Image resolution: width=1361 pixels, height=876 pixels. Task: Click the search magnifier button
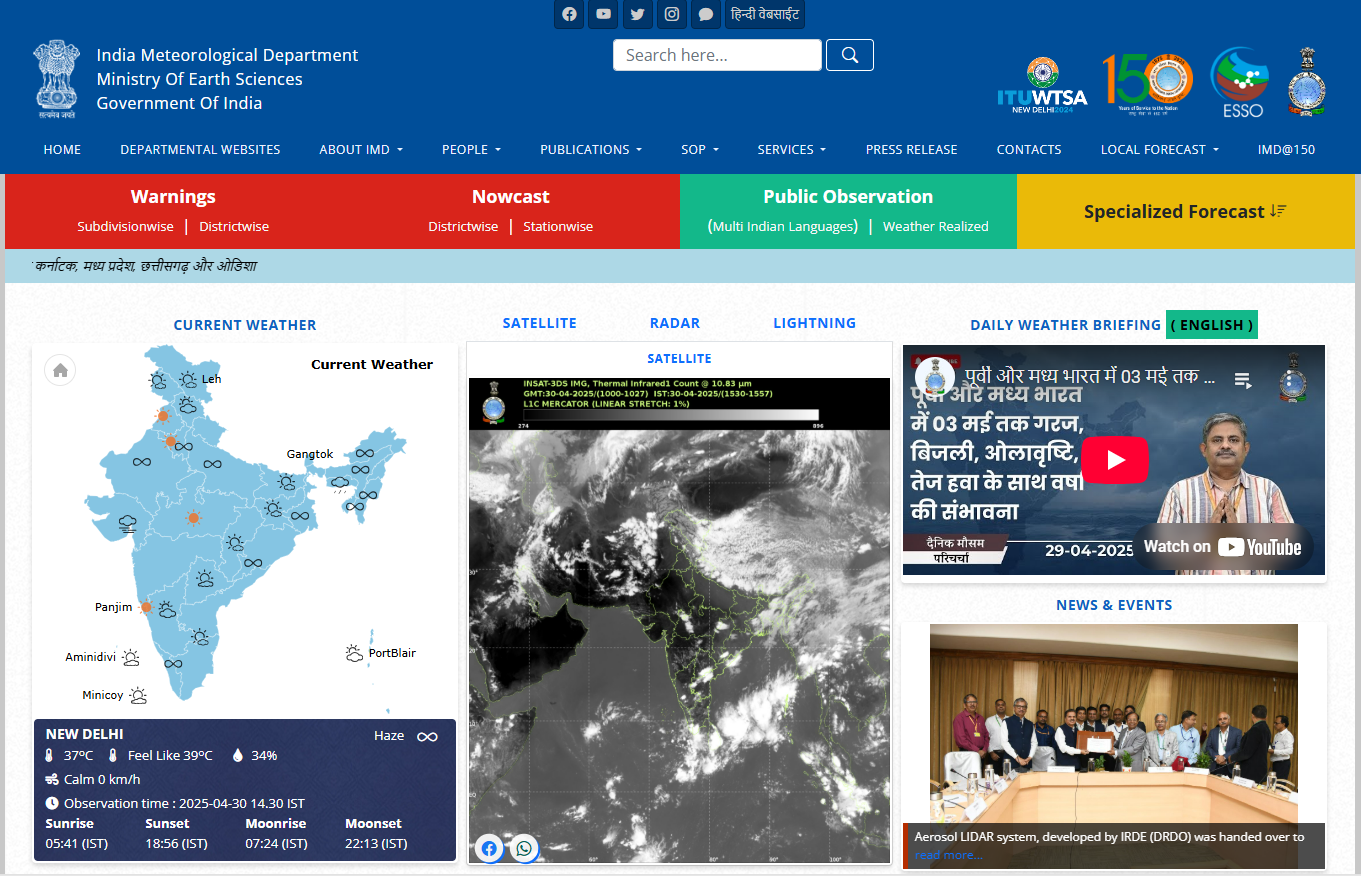850,55
